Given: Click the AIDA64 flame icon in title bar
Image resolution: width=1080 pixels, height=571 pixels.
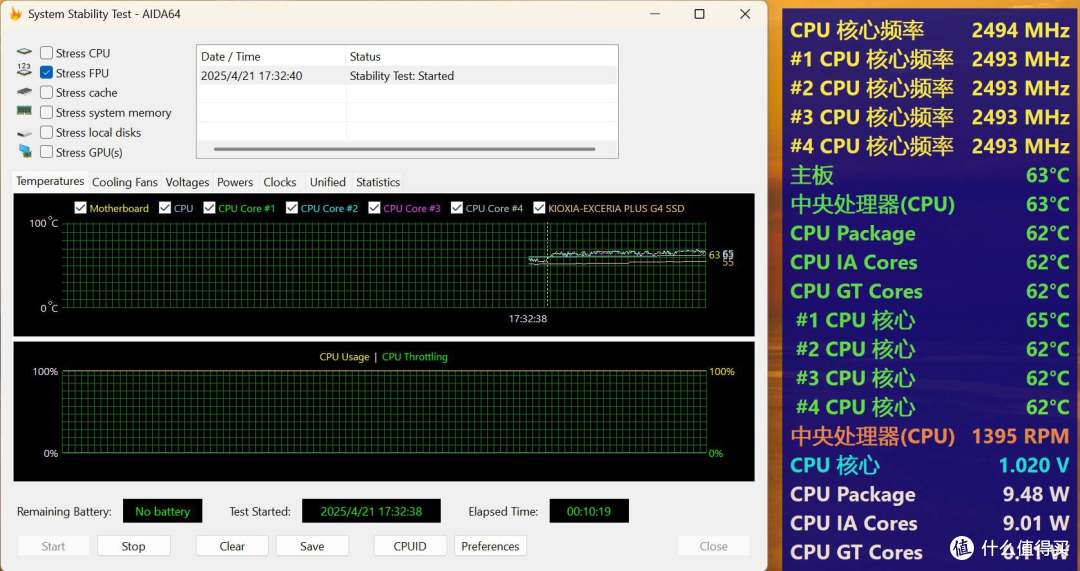Looking at the screenshot, I should (x=15, y=14).
